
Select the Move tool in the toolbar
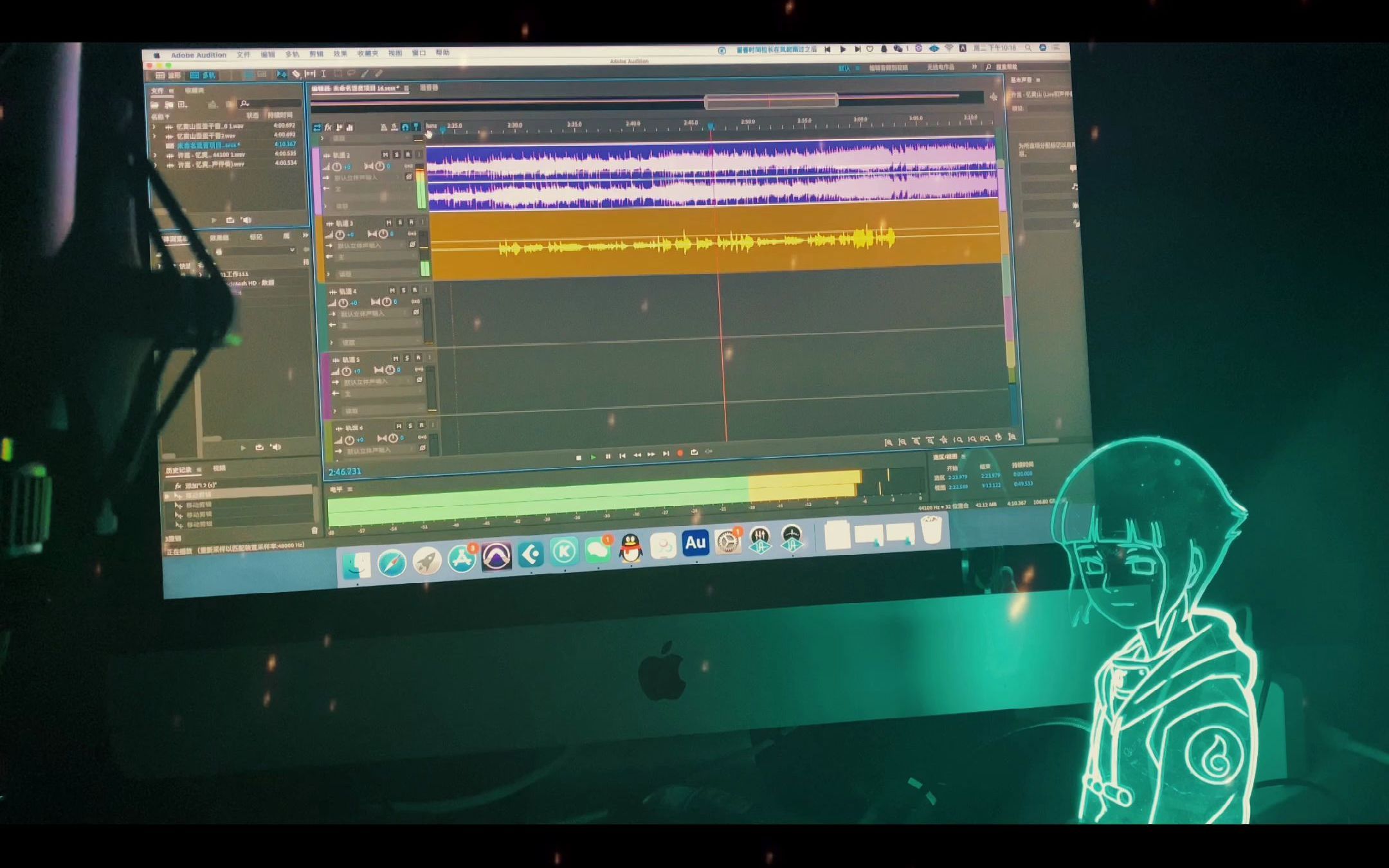tap(282, 75)
